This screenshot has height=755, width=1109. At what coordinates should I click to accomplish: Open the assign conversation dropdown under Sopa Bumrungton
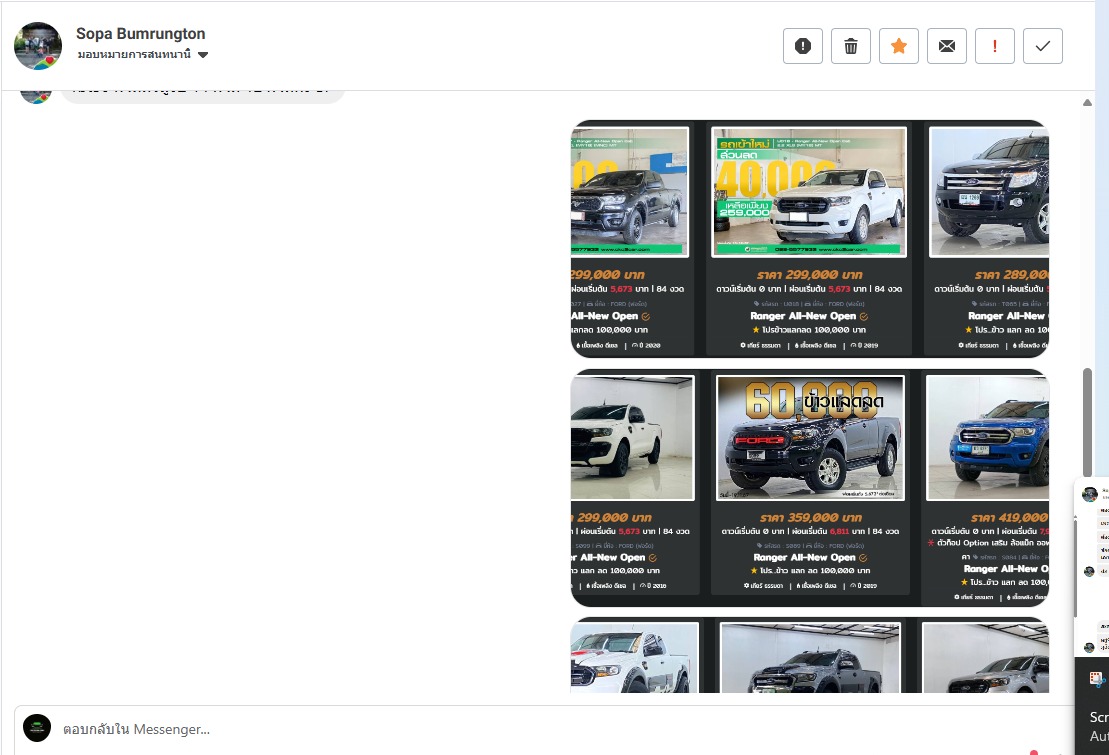pos(143,54)
